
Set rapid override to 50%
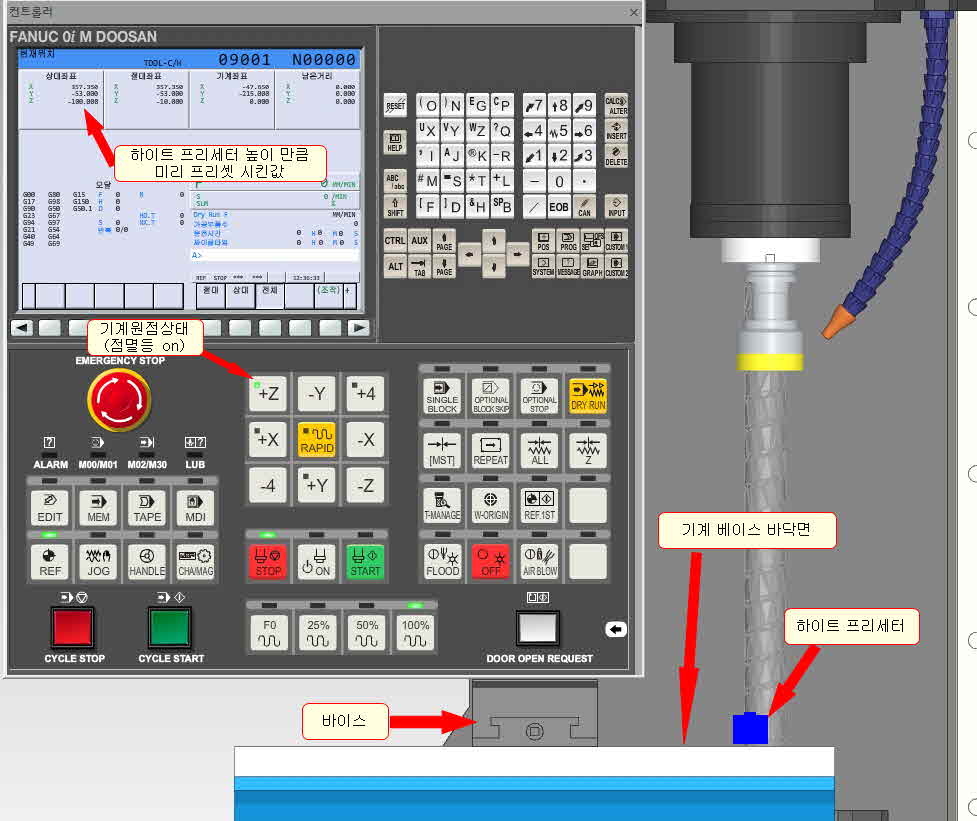coord(366,633)
